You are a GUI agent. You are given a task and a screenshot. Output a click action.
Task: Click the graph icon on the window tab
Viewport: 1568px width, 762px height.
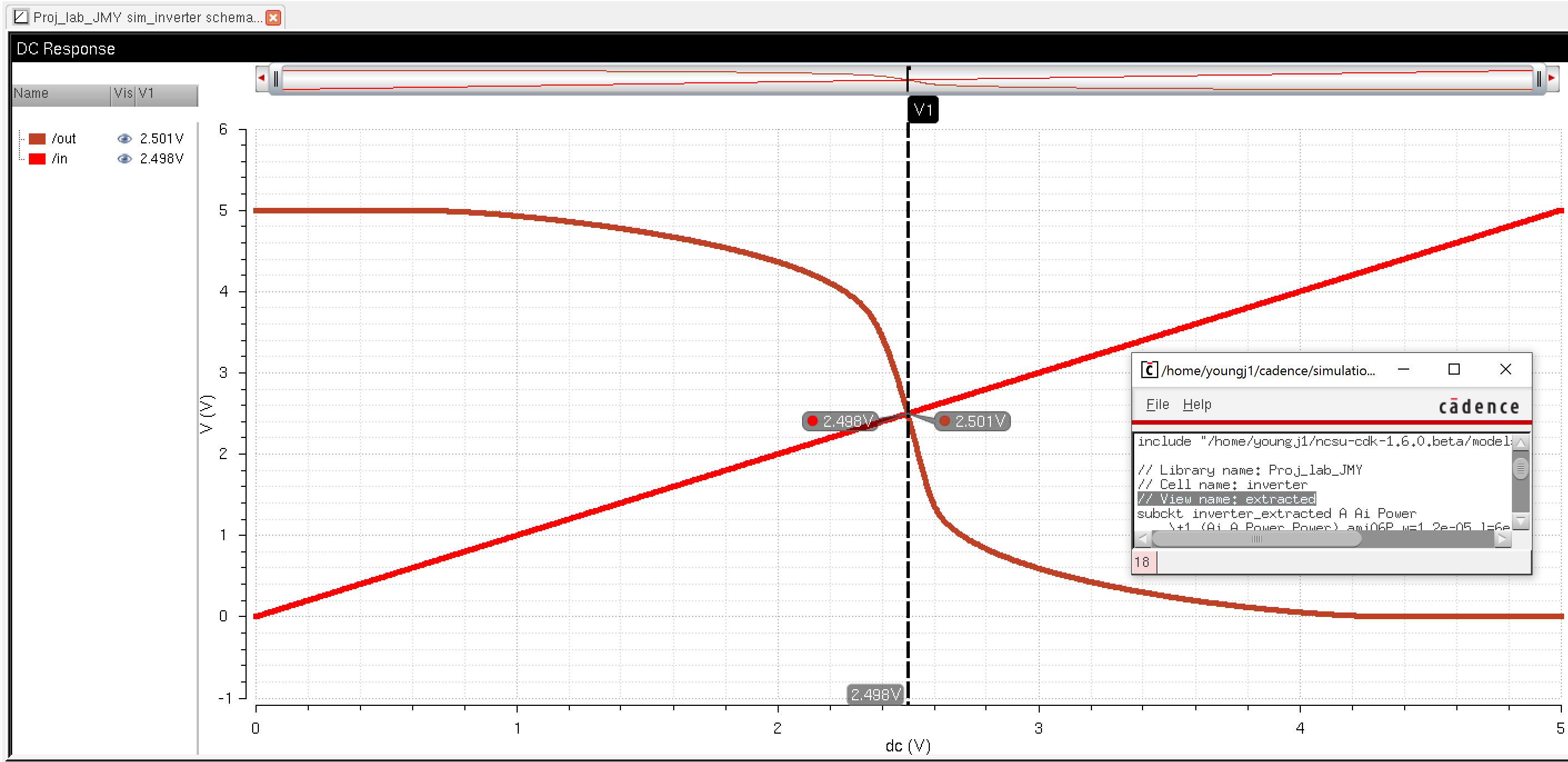(21, 17)
